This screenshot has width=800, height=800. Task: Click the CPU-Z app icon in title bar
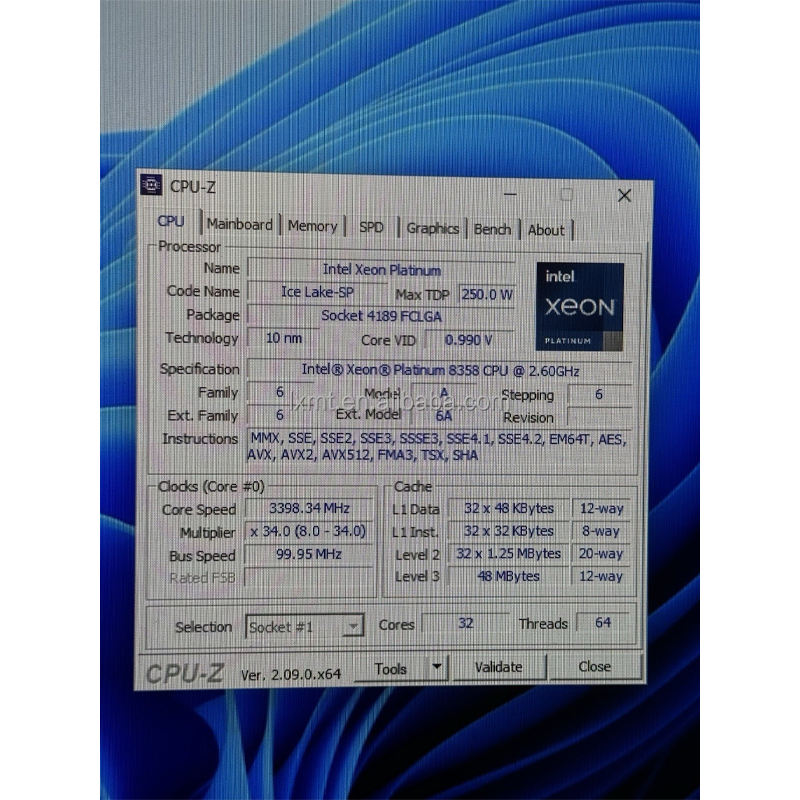pos(152,185)
